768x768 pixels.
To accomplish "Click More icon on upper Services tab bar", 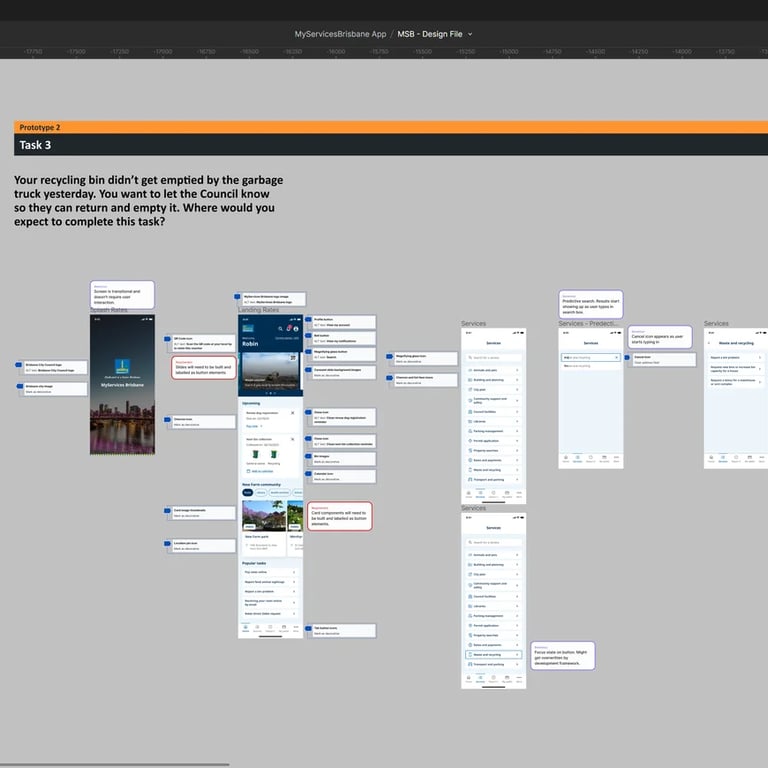I will (x=519, y=494).
